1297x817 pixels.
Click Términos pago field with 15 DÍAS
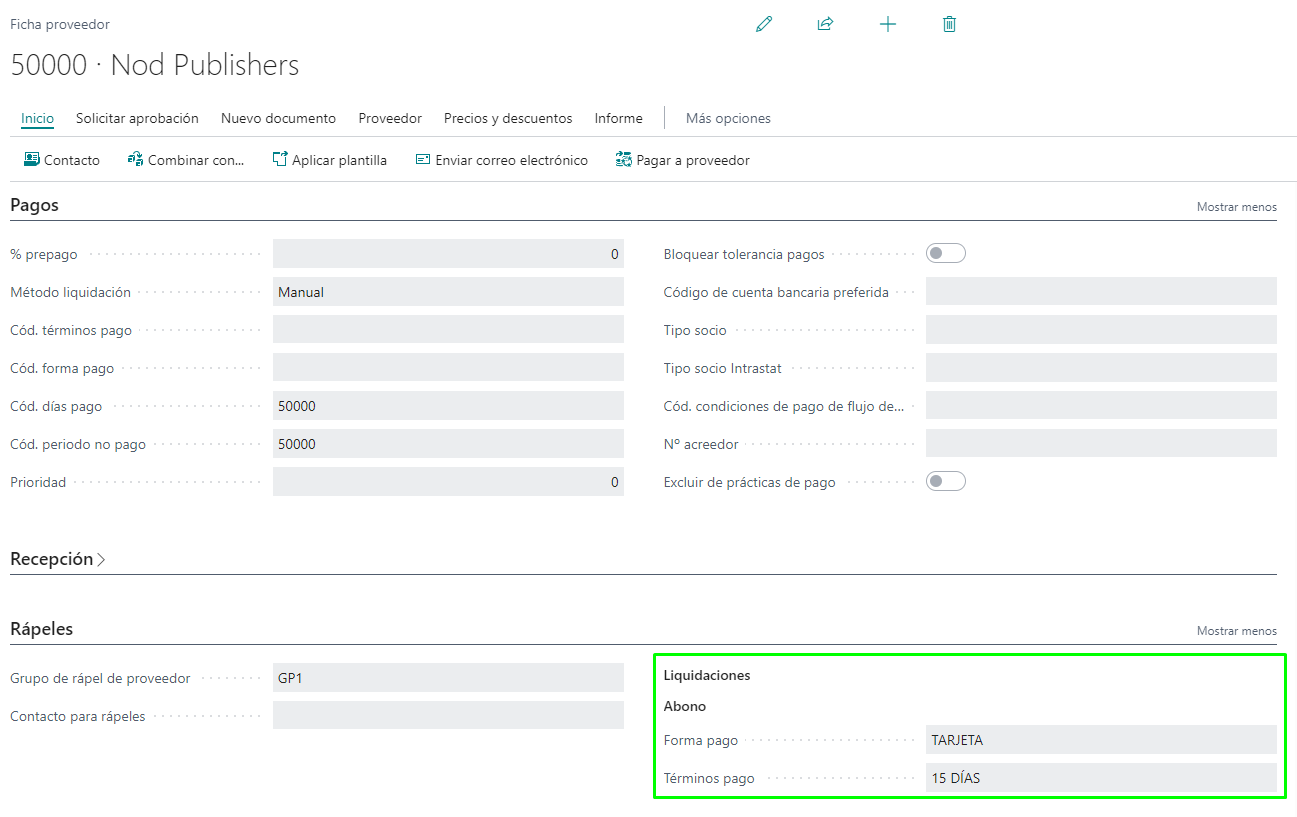1101,778
